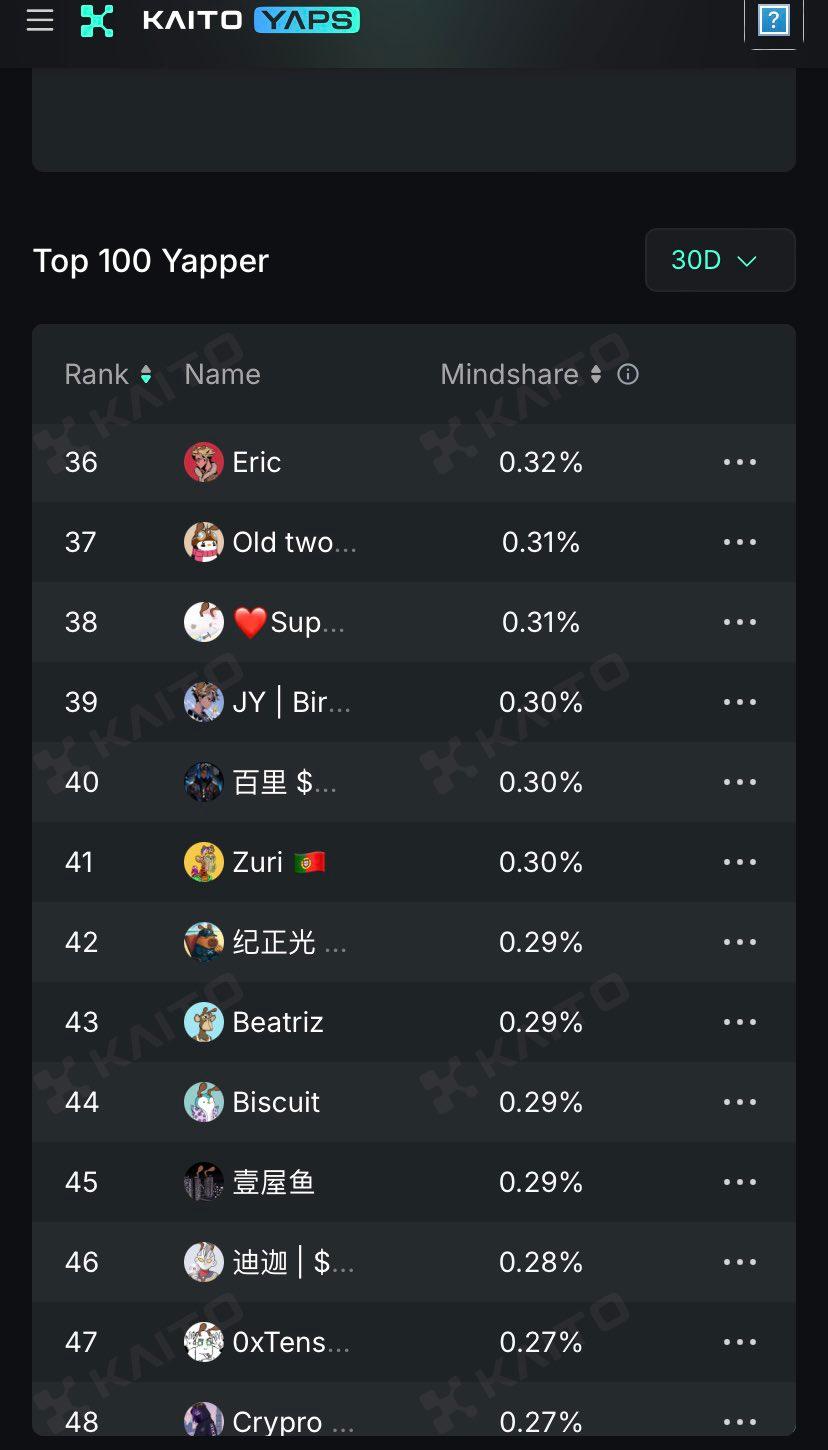Screen dimensions: 828x1450
Task: Open the three-dot menu for rank 39
Action: [x=739, y=702]
